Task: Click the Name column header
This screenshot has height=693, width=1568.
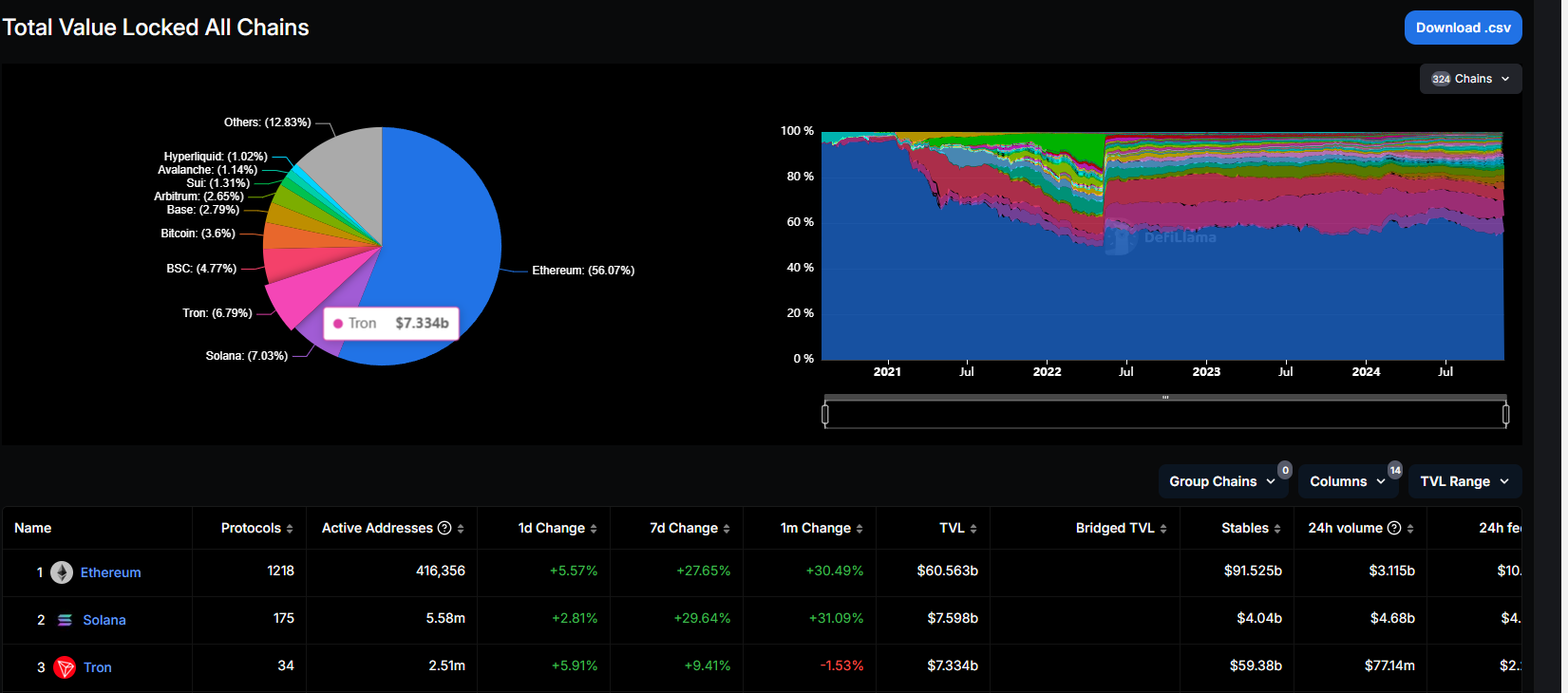Action: [x=33, y=528]
